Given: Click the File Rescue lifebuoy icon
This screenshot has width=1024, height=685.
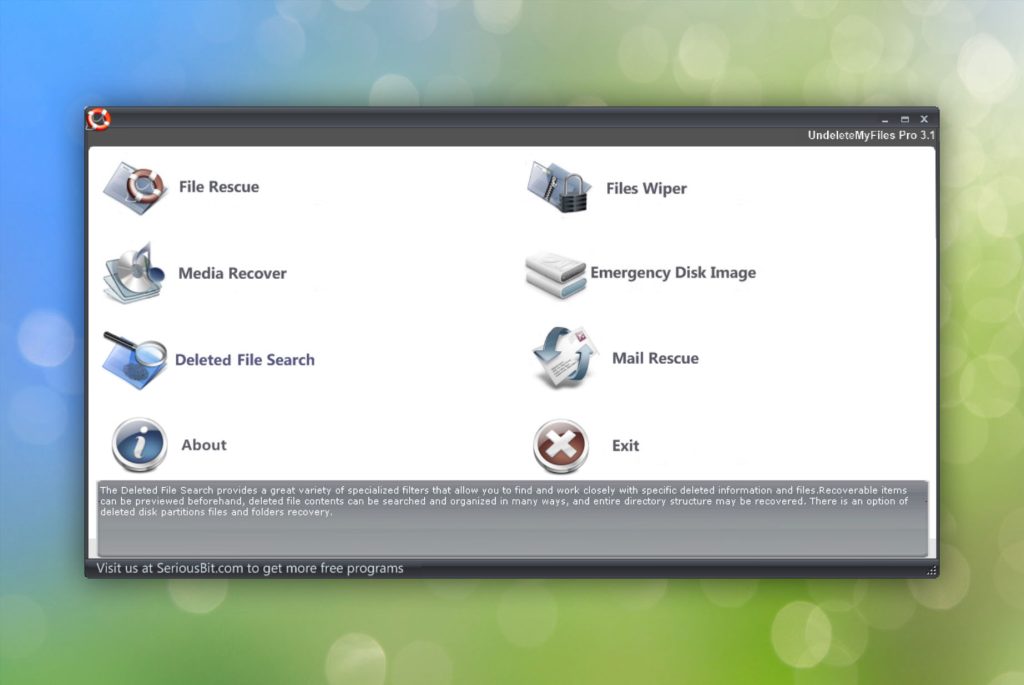Looking at the screenshot, I should point(134,187).
